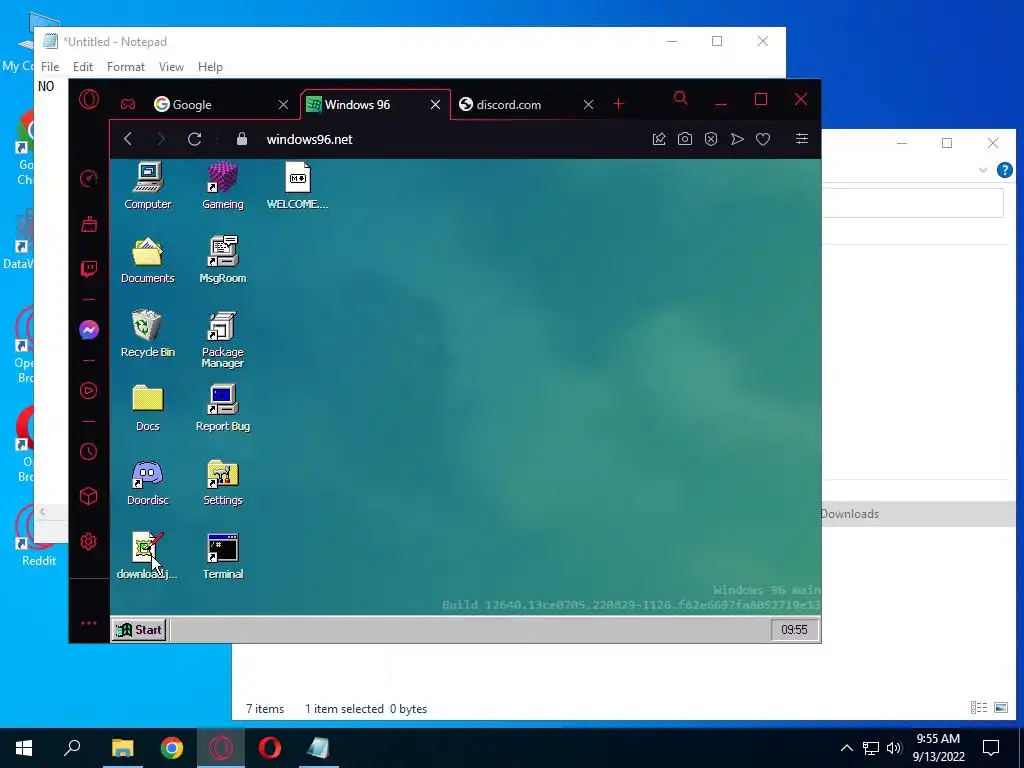This screenshot has width=1024, height=768.
Task: Open Chrome from the taskbar
Action: click(x=172, y=748)
